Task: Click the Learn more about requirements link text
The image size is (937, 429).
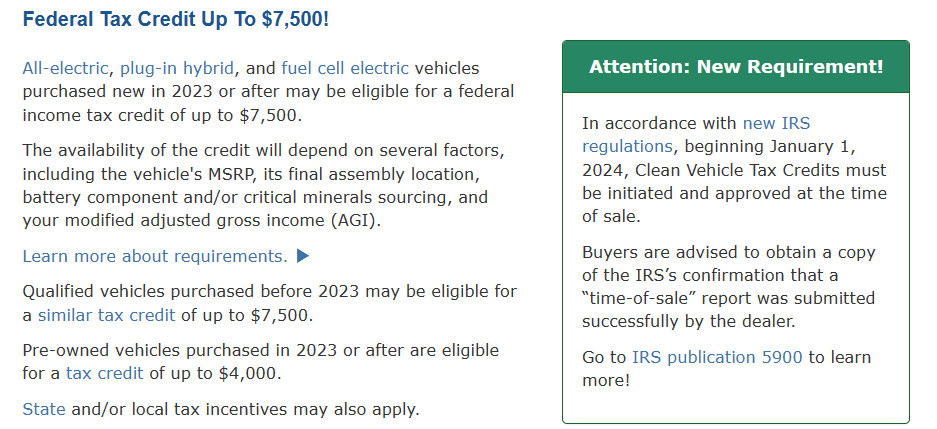Action: click(x=155, y=256)
